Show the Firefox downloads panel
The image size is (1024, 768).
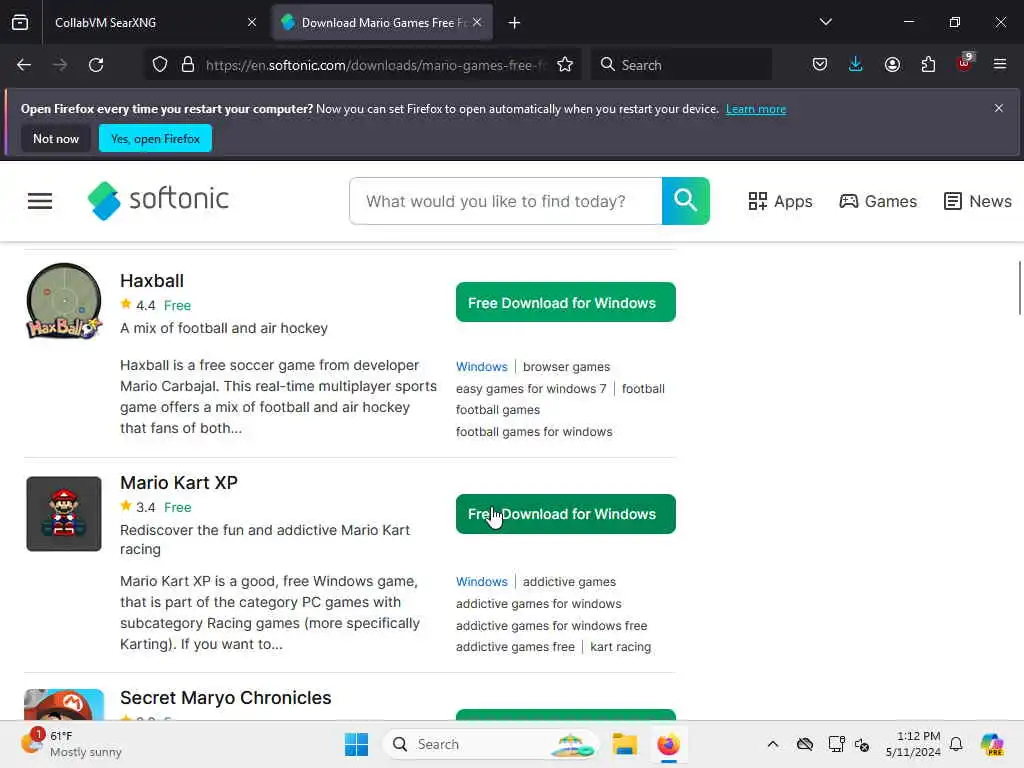click(x=856, y=65)
